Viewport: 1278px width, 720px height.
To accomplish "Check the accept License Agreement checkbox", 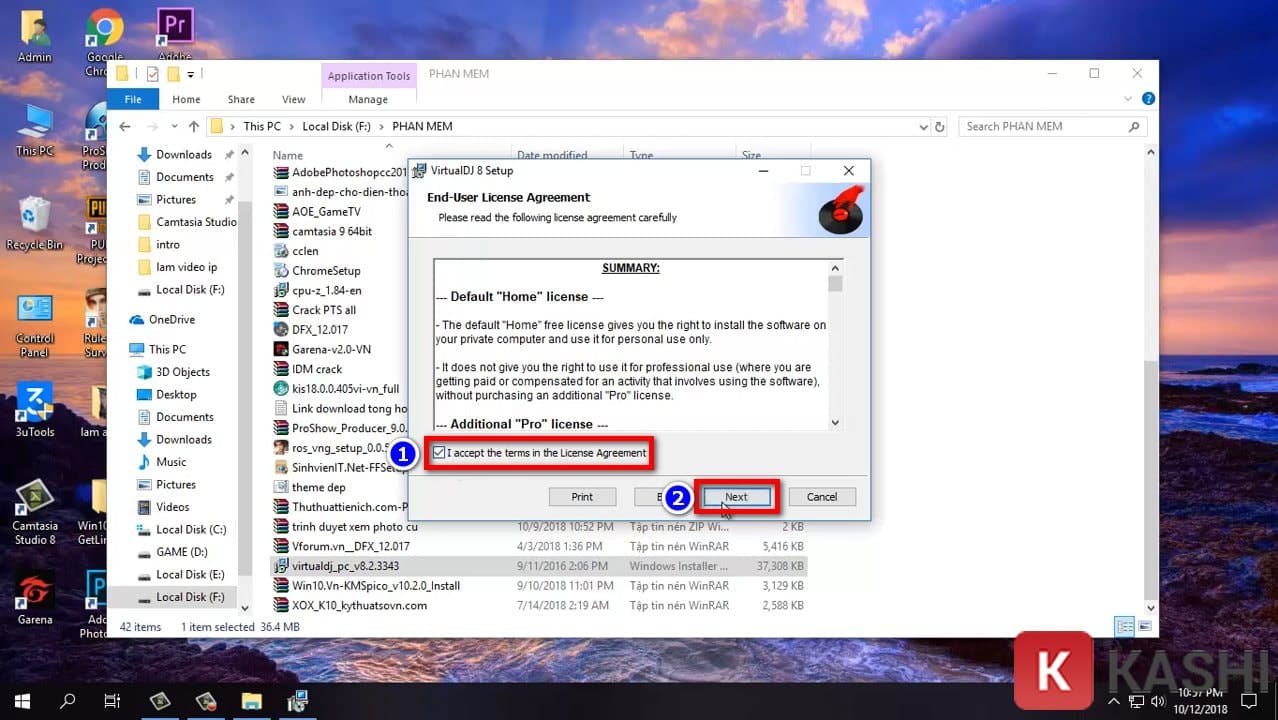I will point(439,453).
